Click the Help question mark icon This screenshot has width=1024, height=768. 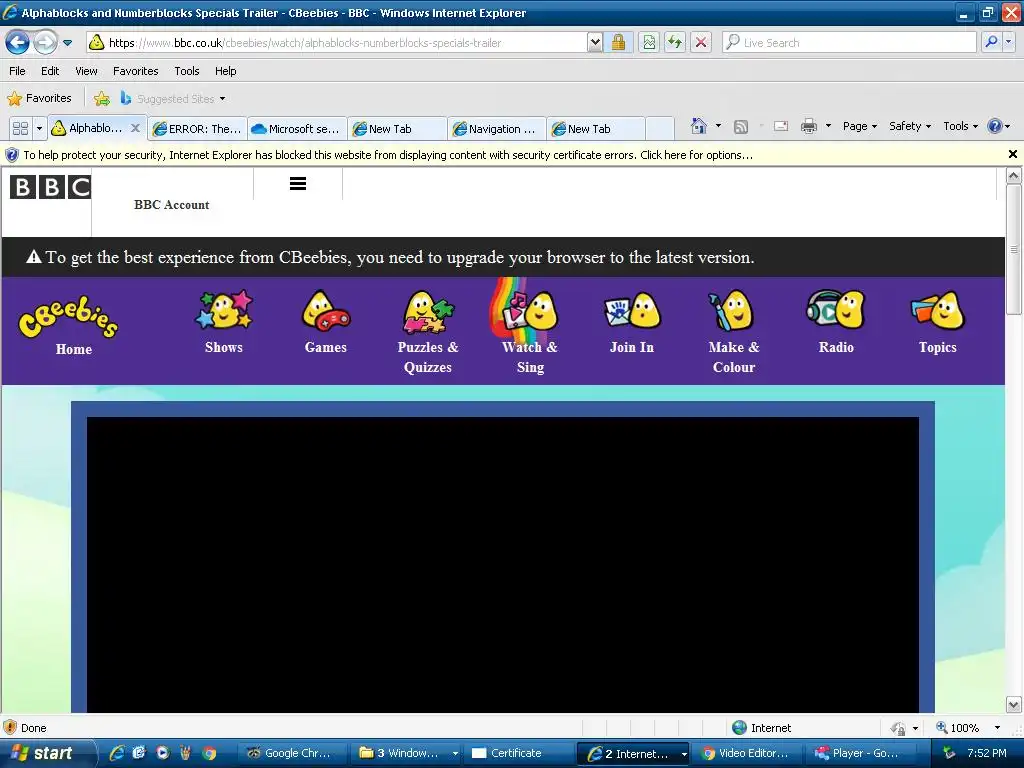click(x=995, y=126)
